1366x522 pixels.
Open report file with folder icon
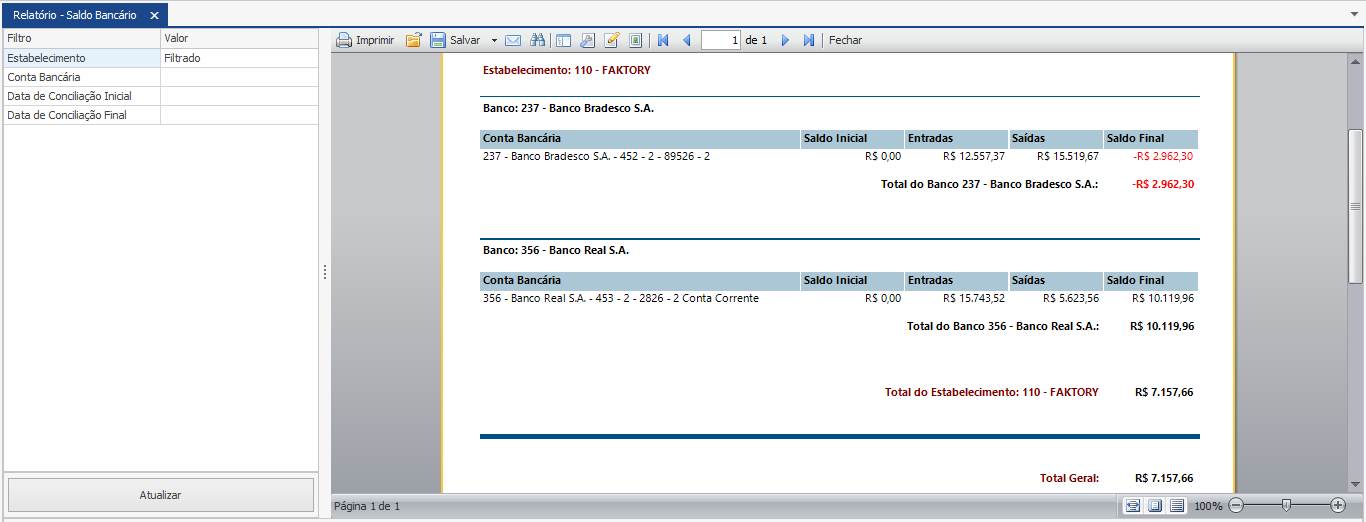pos(414,40)
